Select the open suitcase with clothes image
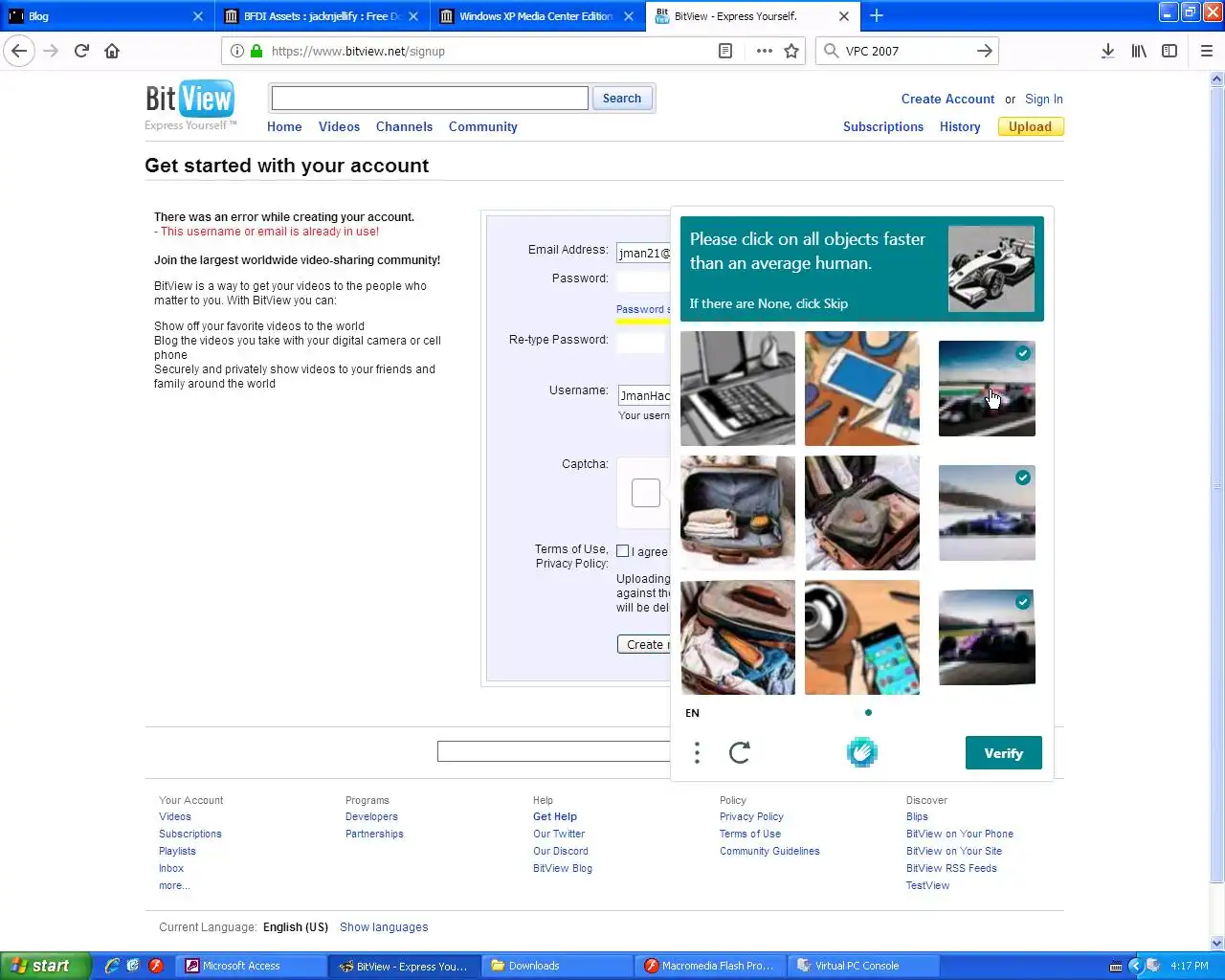The width and height of the screenshot is (1225, 980). pyautogui.click(x=738, y=513)
